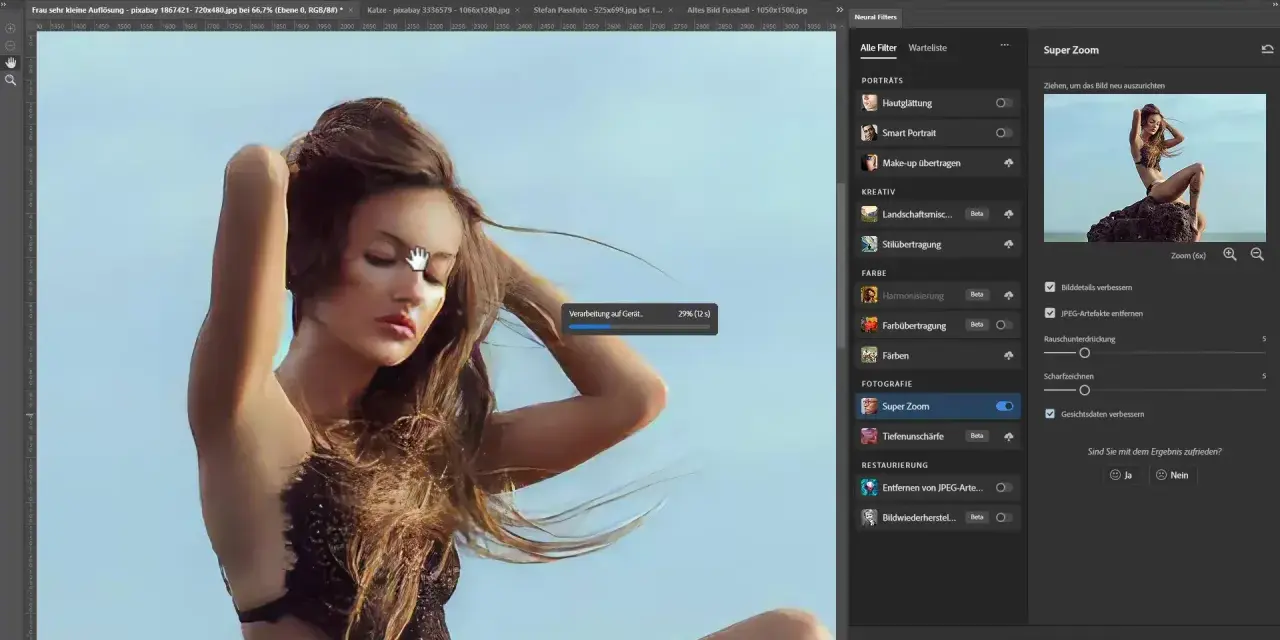Open the Stefan Passfoto document tab
The image size is (1280, 640).
pyautogui.click(x=598, y=9)
